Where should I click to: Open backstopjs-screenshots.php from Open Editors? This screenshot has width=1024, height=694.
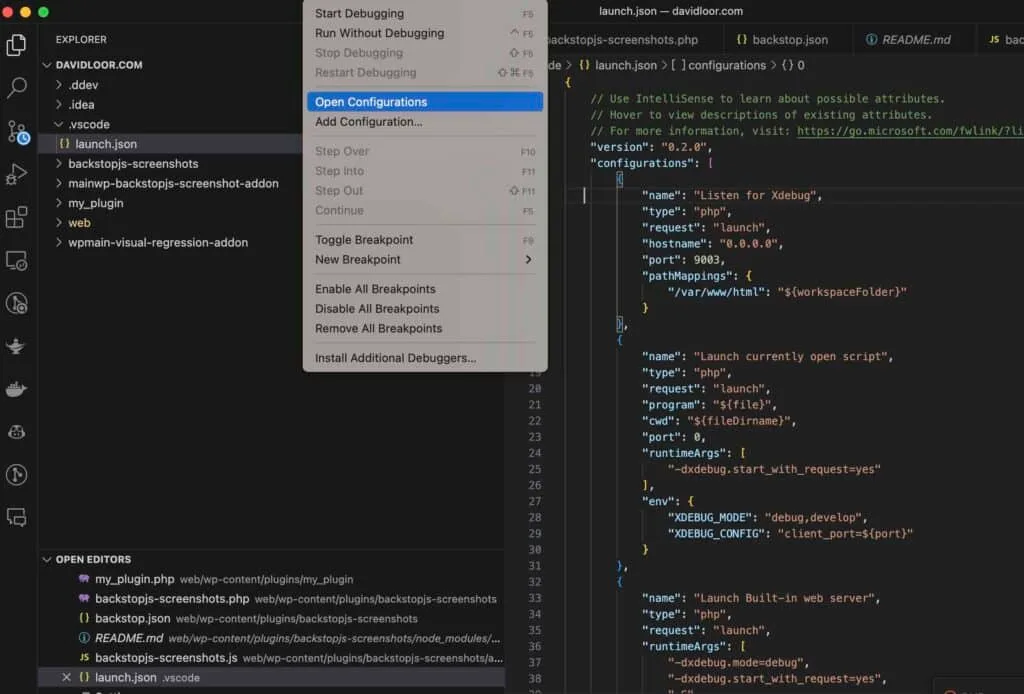(x=172, y=599)
